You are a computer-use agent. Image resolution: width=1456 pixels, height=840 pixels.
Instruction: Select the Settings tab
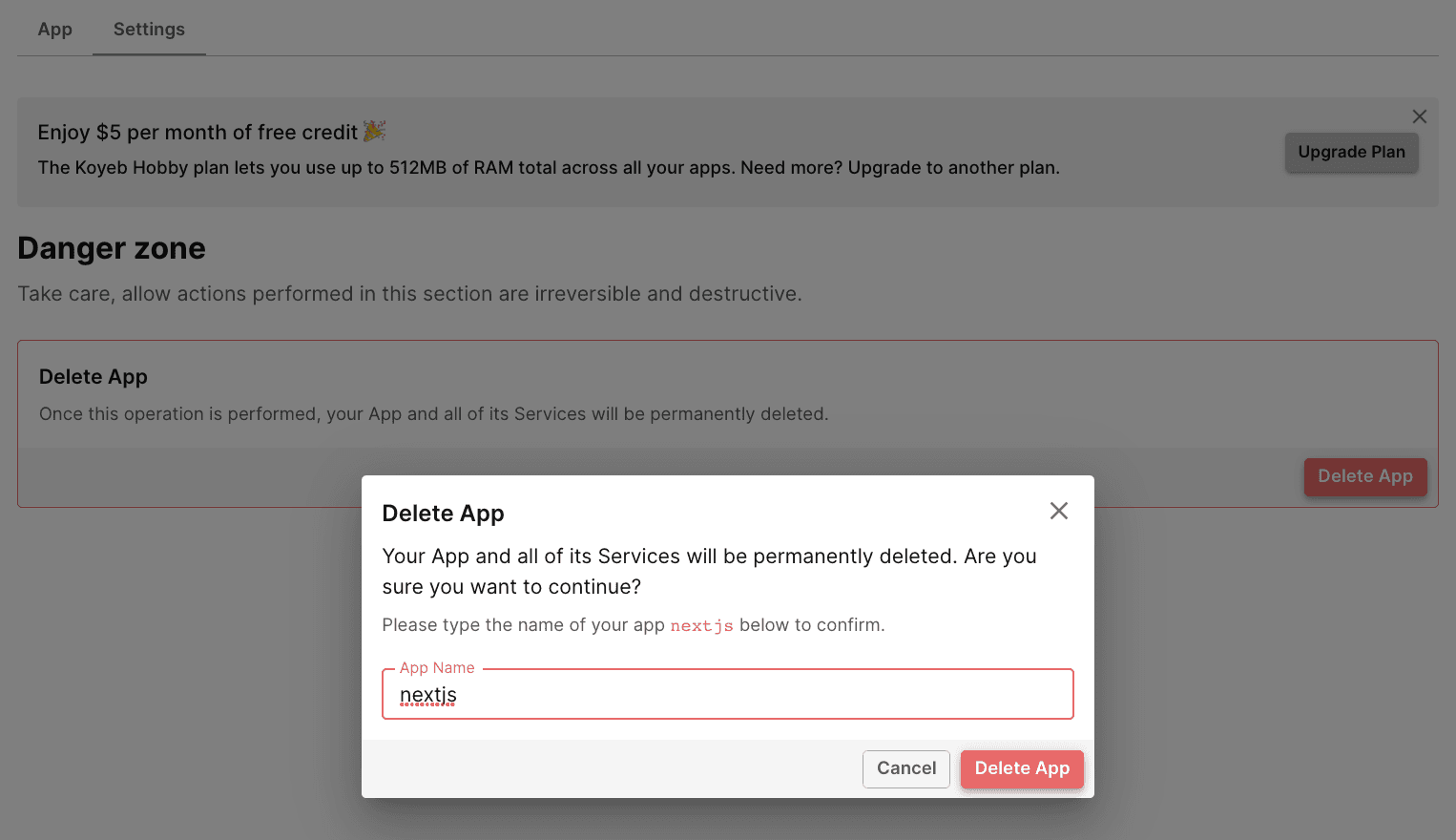pyautogui.click(x=149, y=30)
